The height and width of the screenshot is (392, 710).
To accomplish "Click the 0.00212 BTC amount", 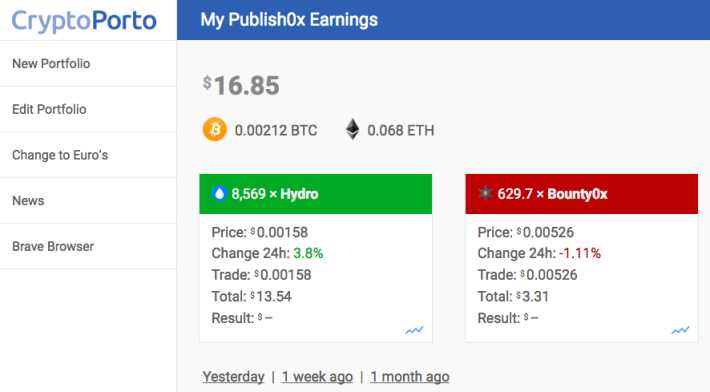I will pos(276,130).
